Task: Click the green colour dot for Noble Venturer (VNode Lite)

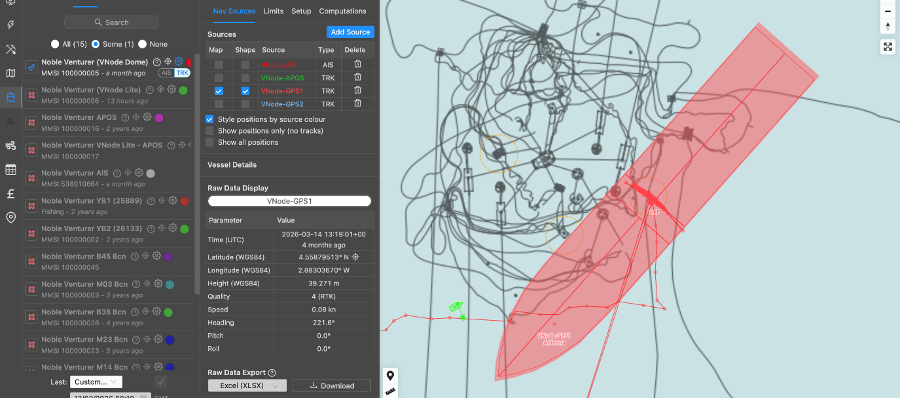Action: [183, 90]
